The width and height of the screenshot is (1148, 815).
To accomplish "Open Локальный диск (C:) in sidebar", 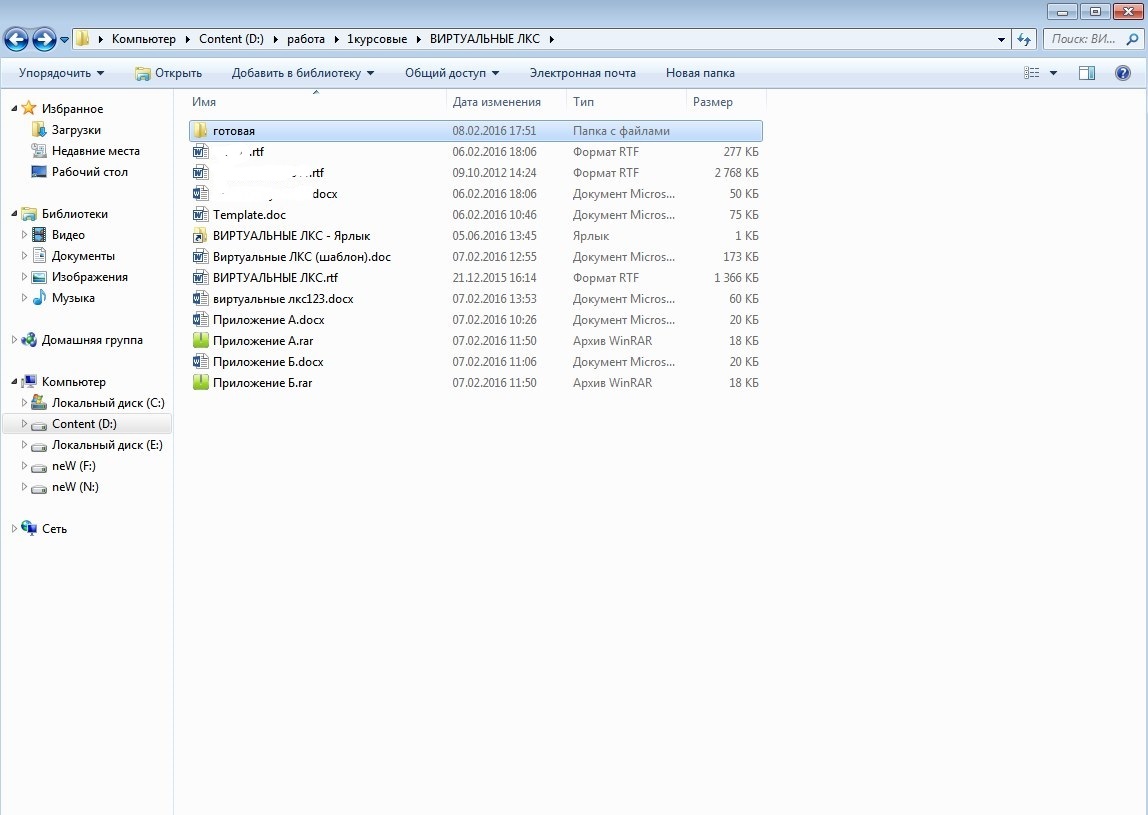I will point(108,403).
